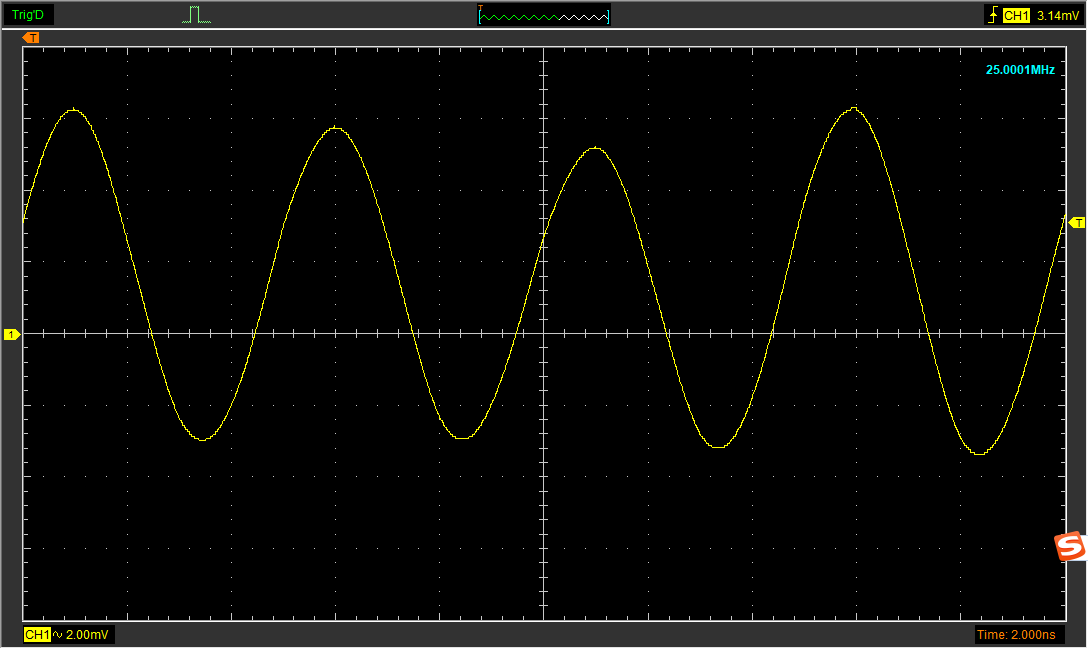Click the AC coupling symbol beside CH1
Viewport: 1088px width, 649px height.
coord(58,634)
